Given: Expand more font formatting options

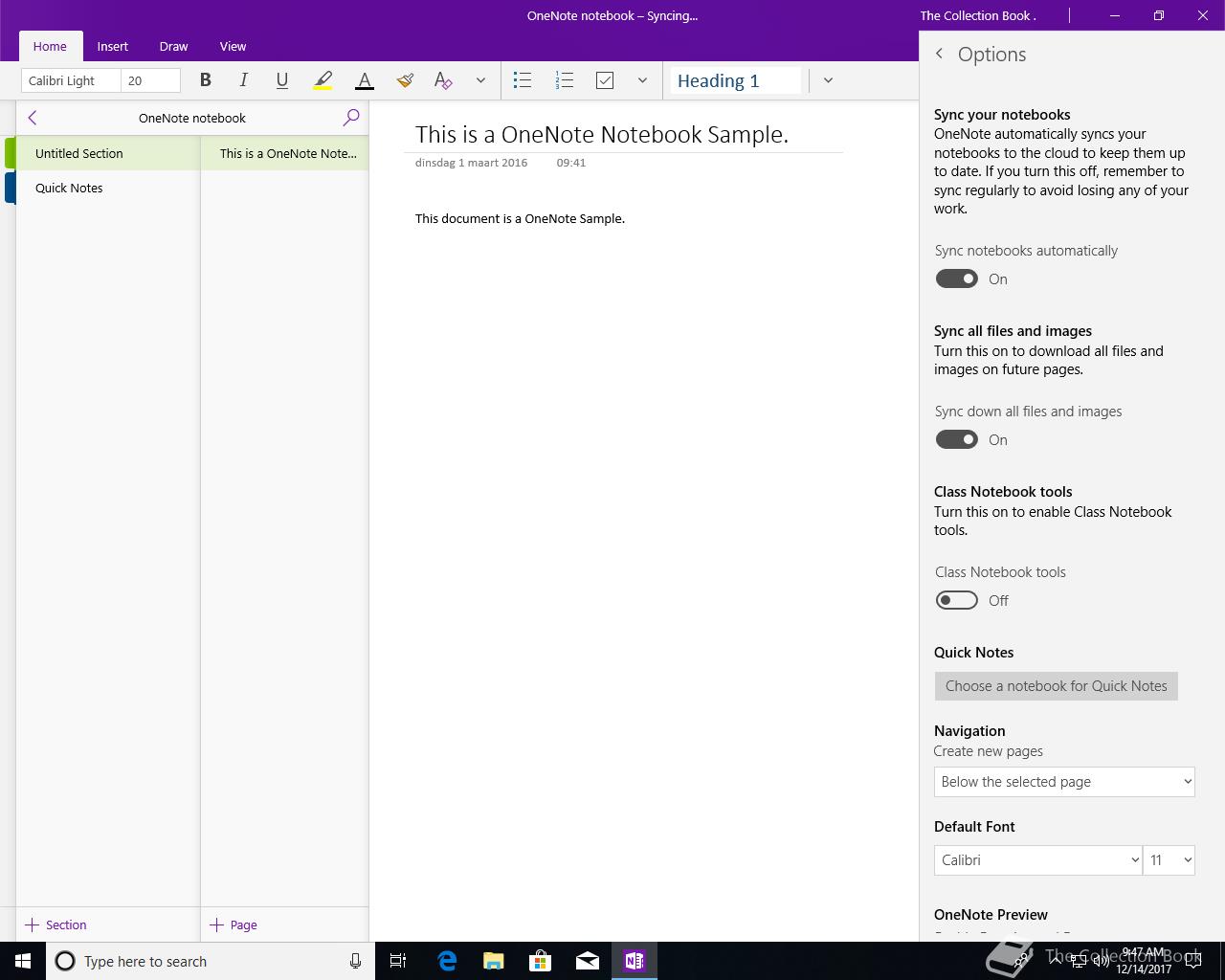Looking at the screenshot, I should tap(480, 80).
